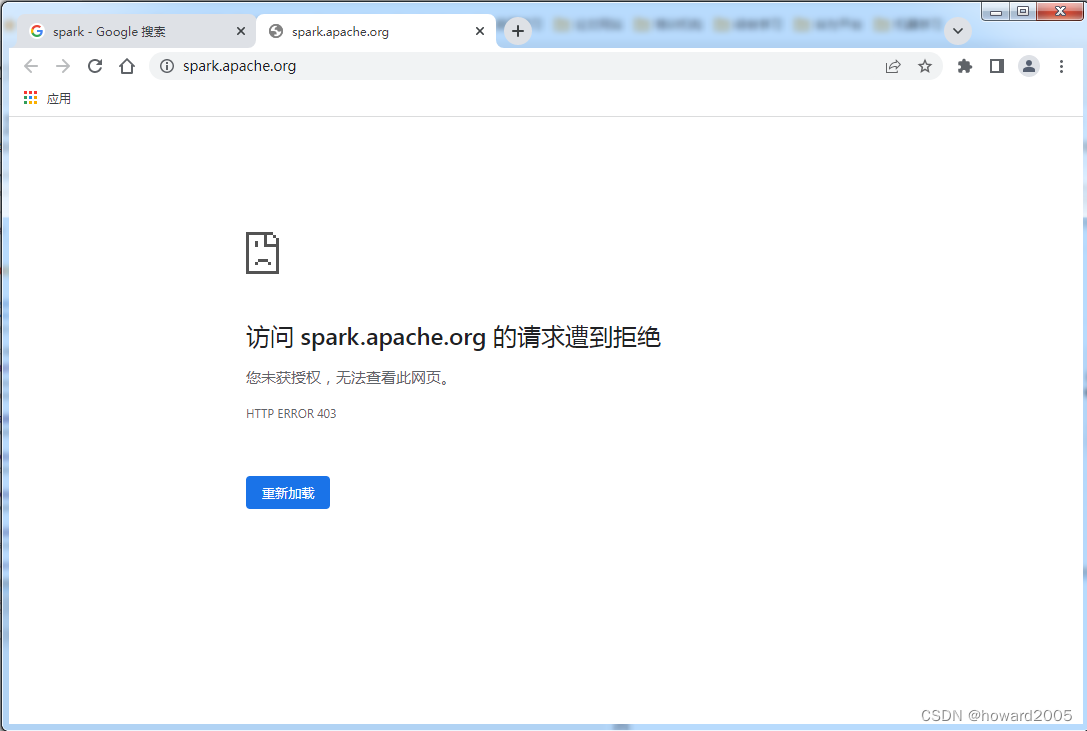Click the blue "重新加载" reload button

[288, 492]
